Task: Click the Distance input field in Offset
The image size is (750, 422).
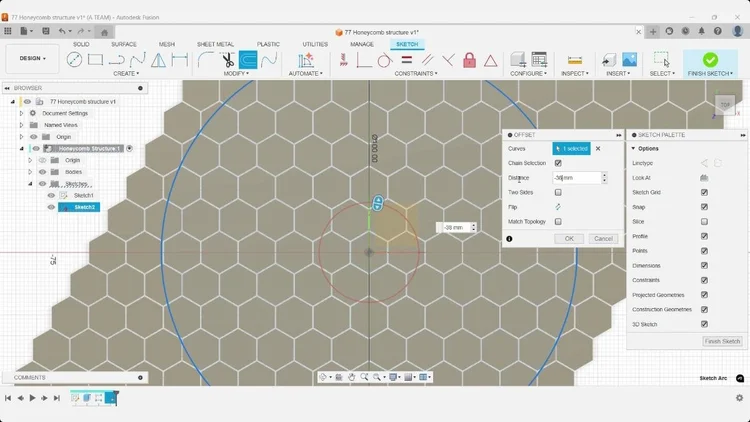Action: (577, 178)
